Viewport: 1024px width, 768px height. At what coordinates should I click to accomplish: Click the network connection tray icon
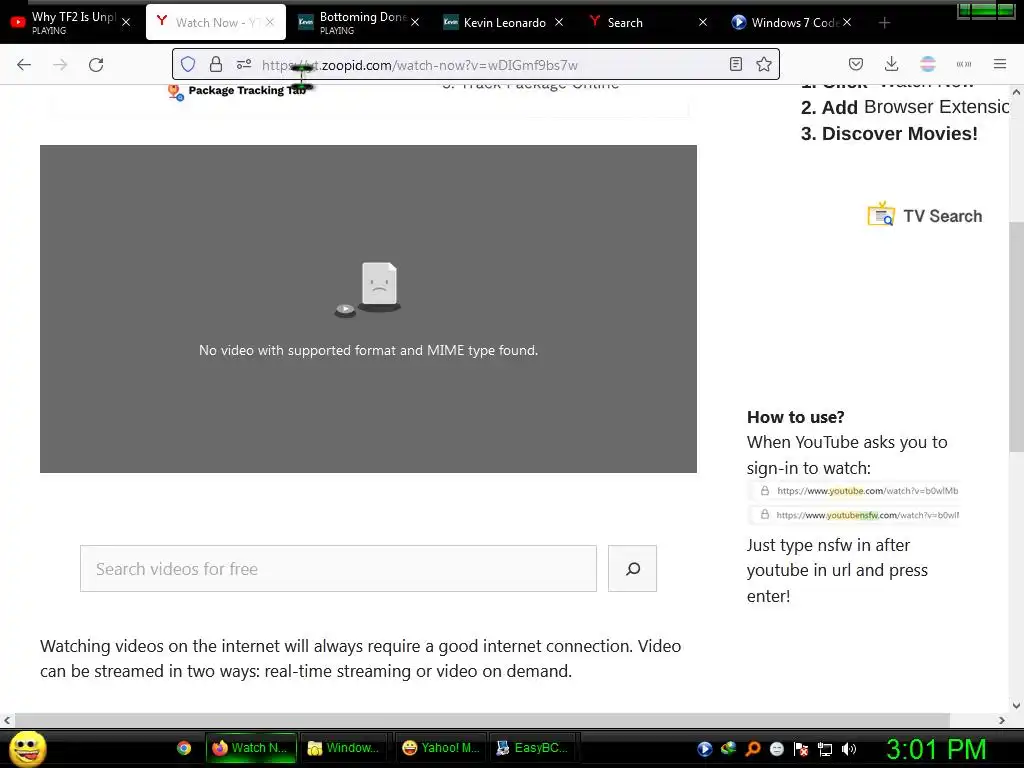825,749
